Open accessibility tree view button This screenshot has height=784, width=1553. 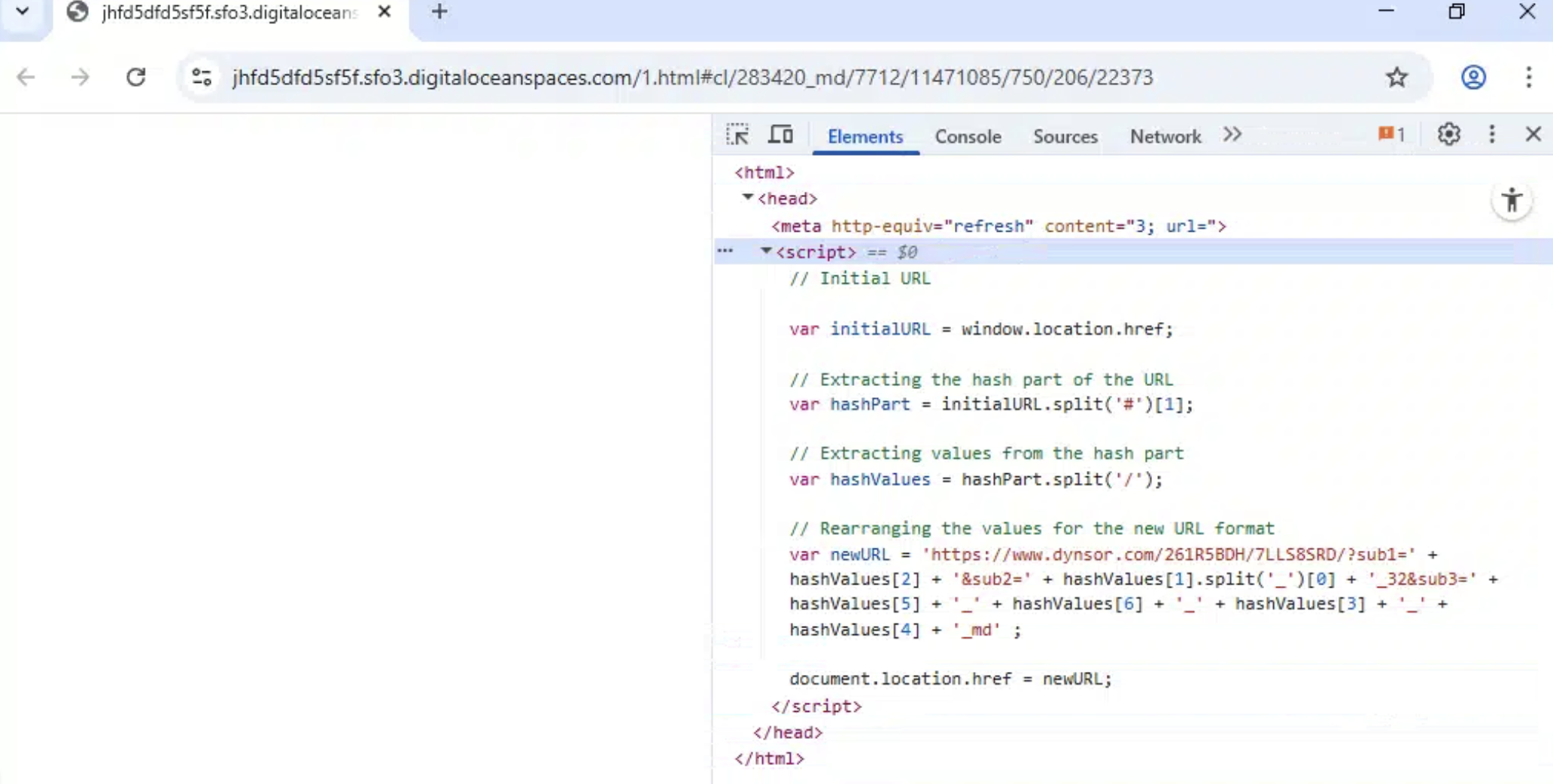point(1512,201)
